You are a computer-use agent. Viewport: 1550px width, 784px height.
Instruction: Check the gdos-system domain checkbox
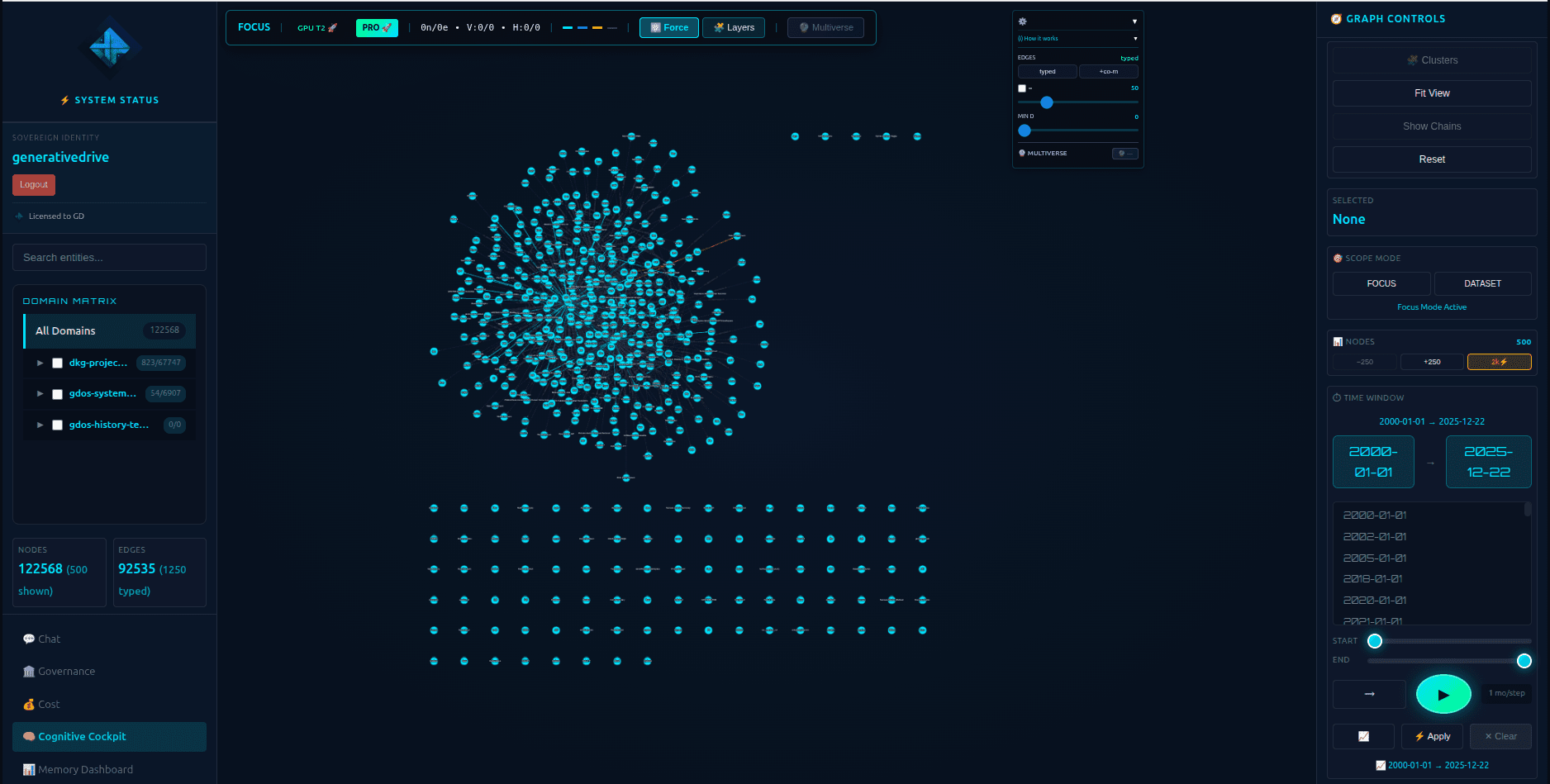[x=56, y=393]
